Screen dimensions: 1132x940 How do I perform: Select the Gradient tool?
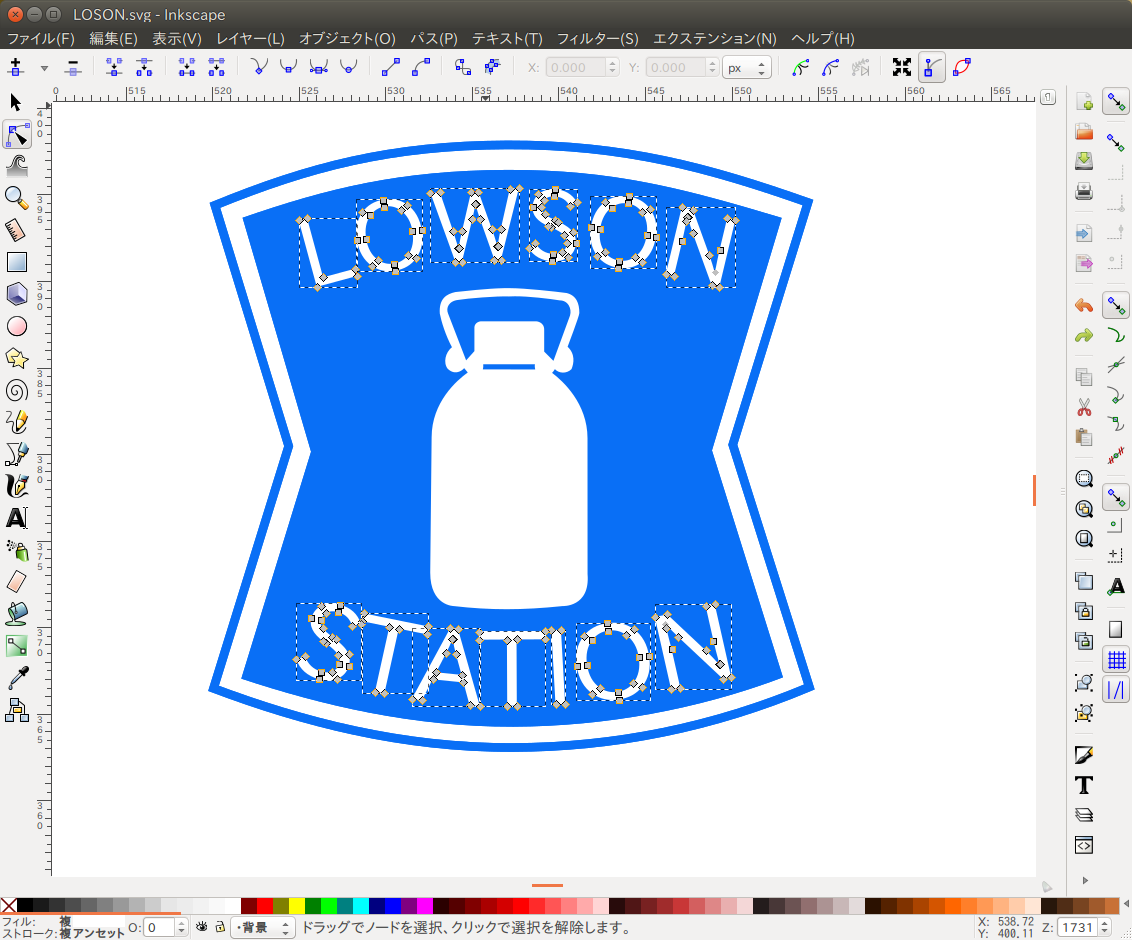click(x=17, y=645)
